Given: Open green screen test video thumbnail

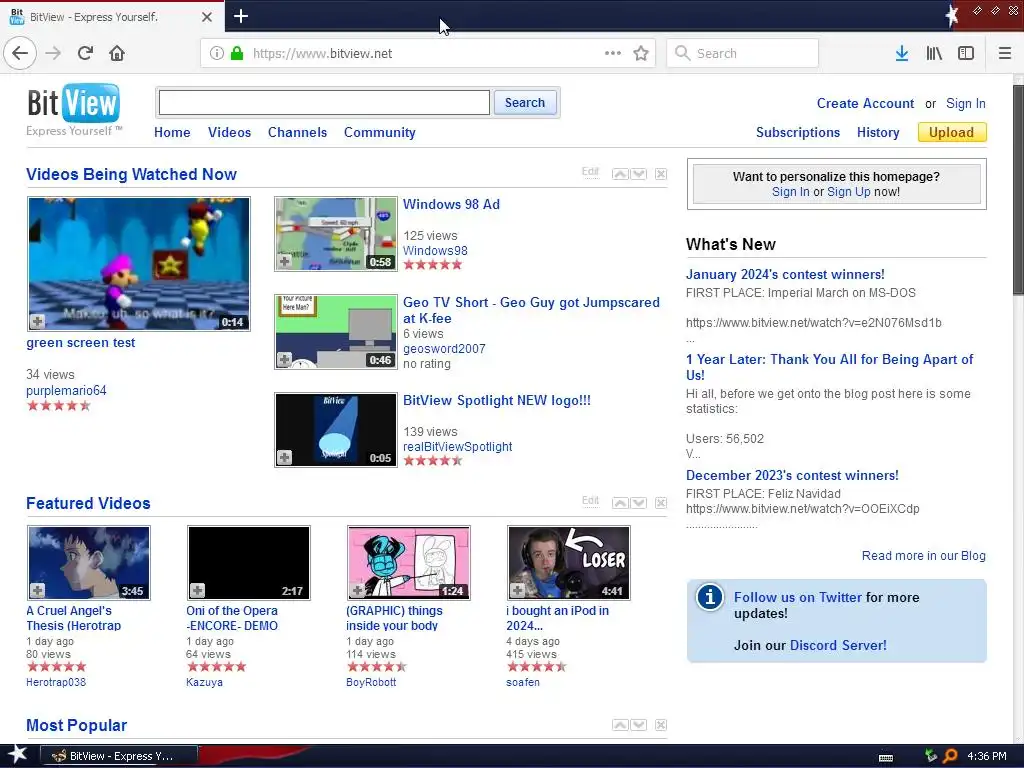Looking at the screenshot, I should point(138,264).
